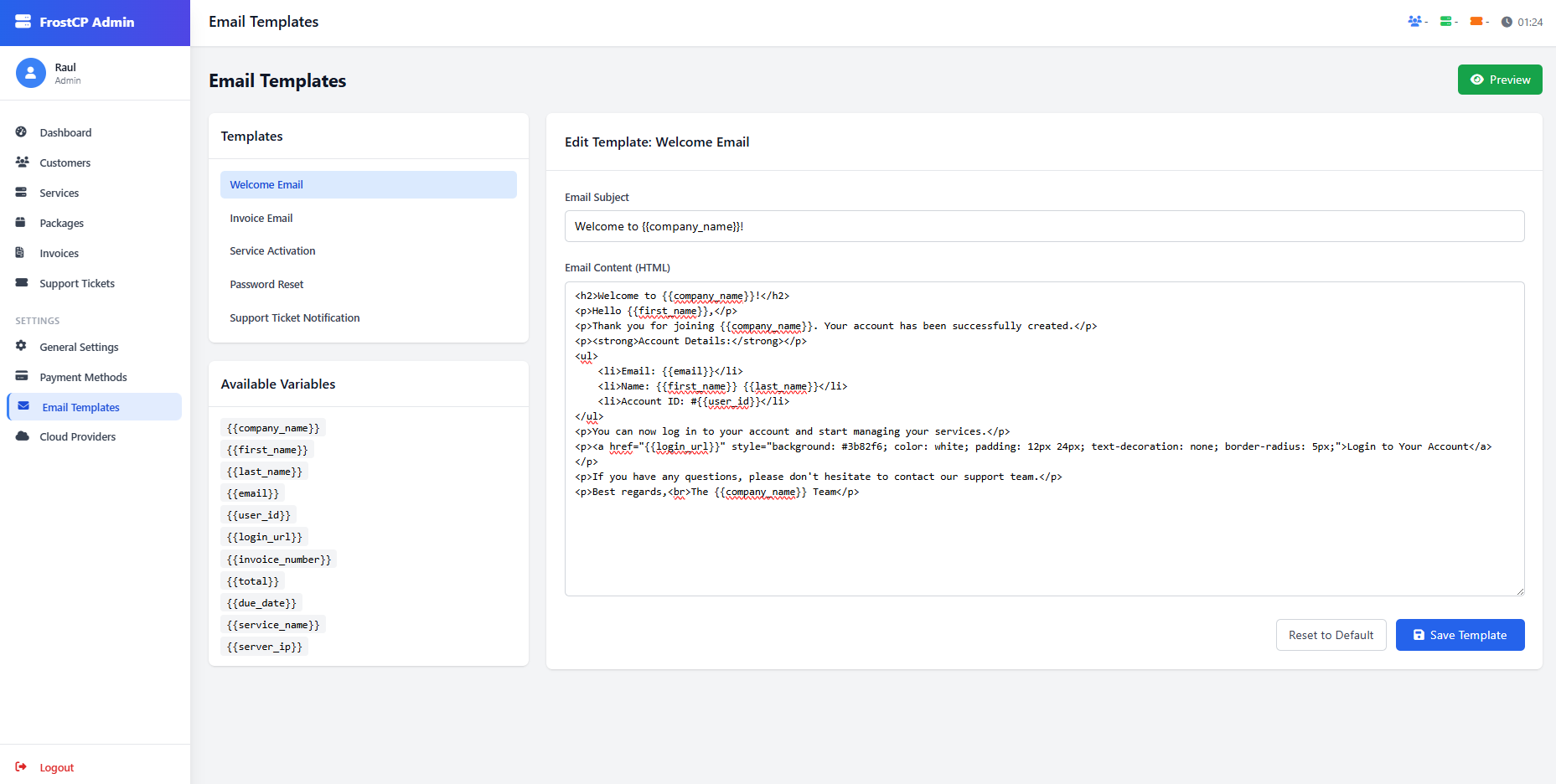Click the {{login_url}} variable chip

pos(265,537)
